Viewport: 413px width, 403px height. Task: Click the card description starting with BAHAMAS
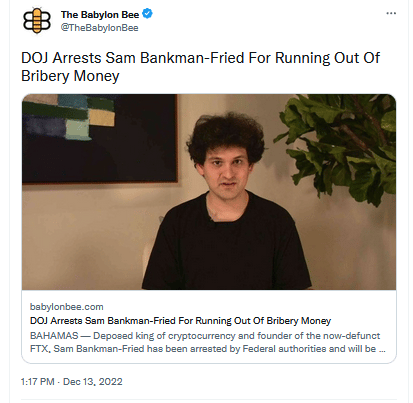[208, 342]
